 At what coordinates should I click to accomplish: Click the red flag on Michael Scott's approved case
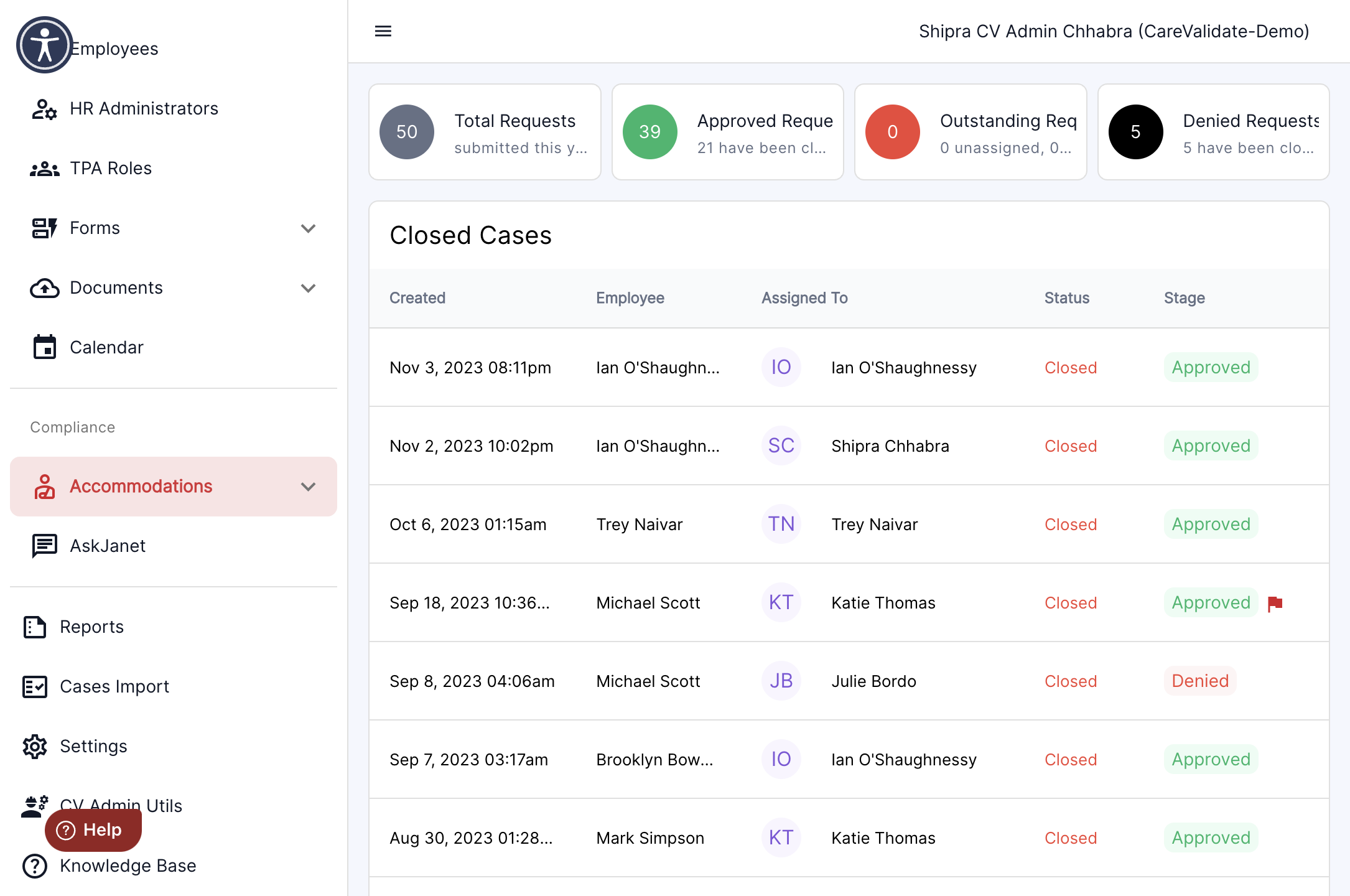1275,604
